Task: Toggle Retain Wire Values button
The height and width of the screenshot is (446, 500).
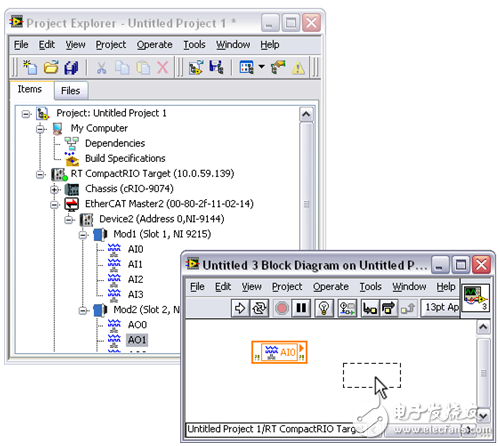Action: [x=347, y=308]
